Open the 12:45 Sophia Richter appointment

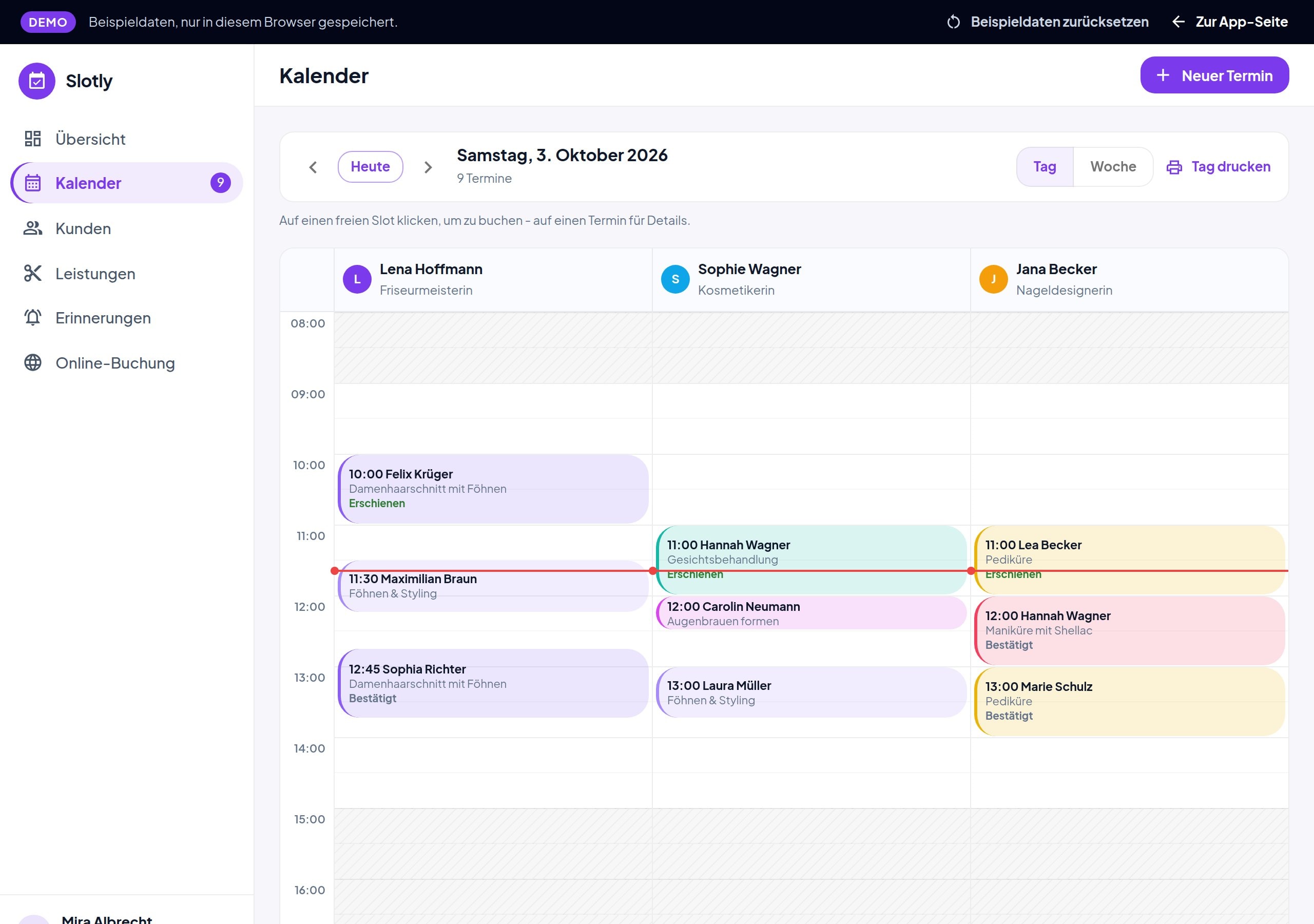[493, 683]
